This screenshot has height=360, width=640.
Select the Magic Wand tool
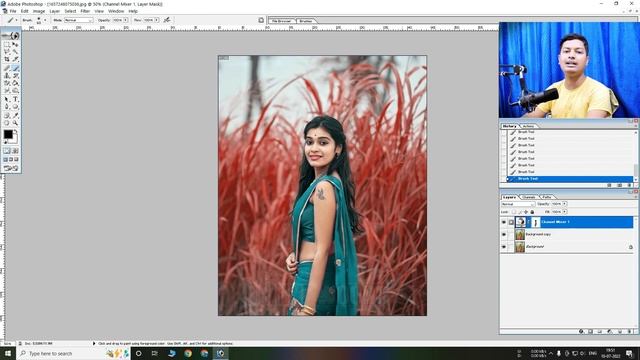tap(15, 52)
